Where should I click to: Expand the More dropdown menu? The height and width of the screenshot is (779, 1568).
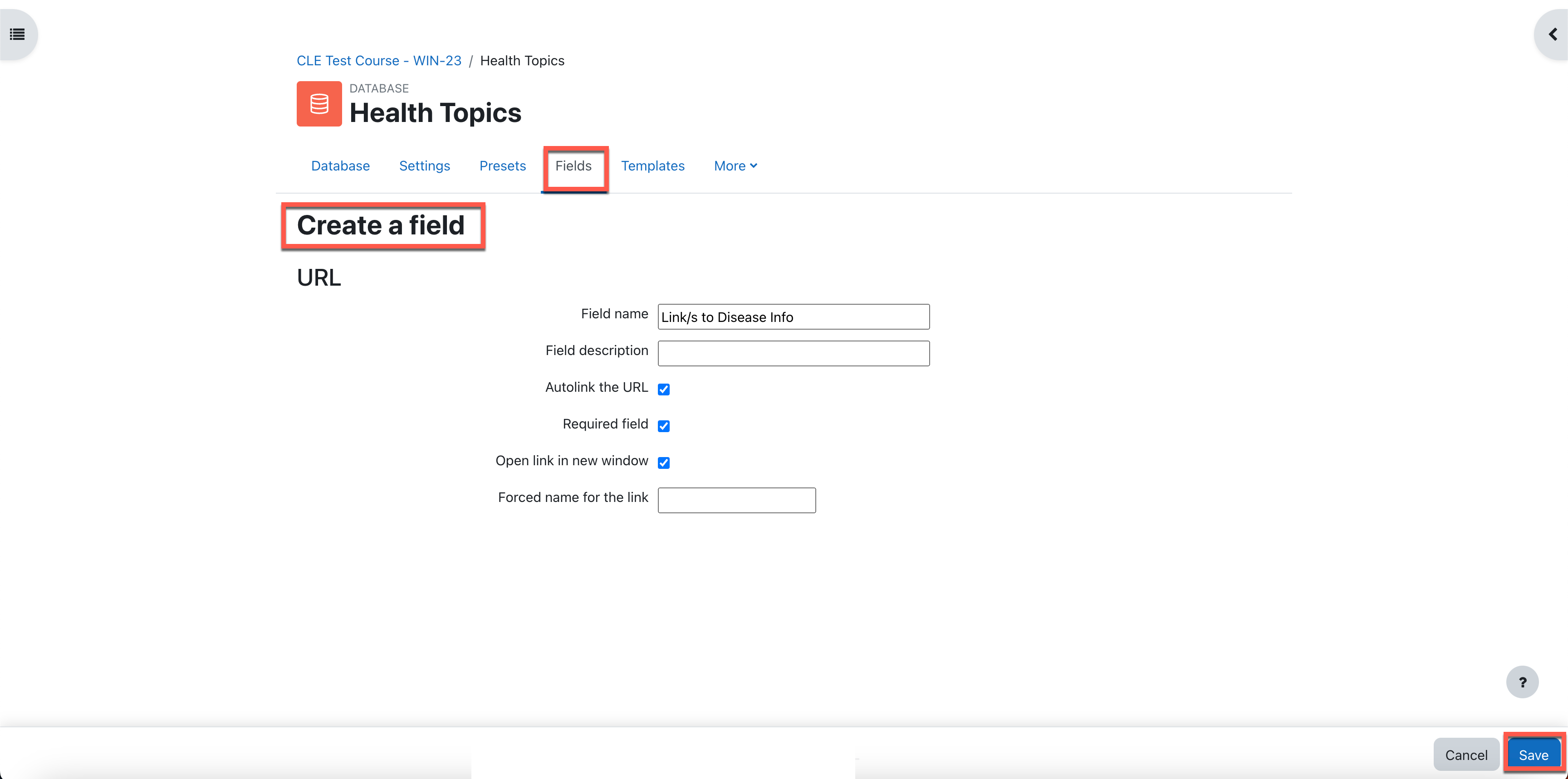(x=735, y=166)
